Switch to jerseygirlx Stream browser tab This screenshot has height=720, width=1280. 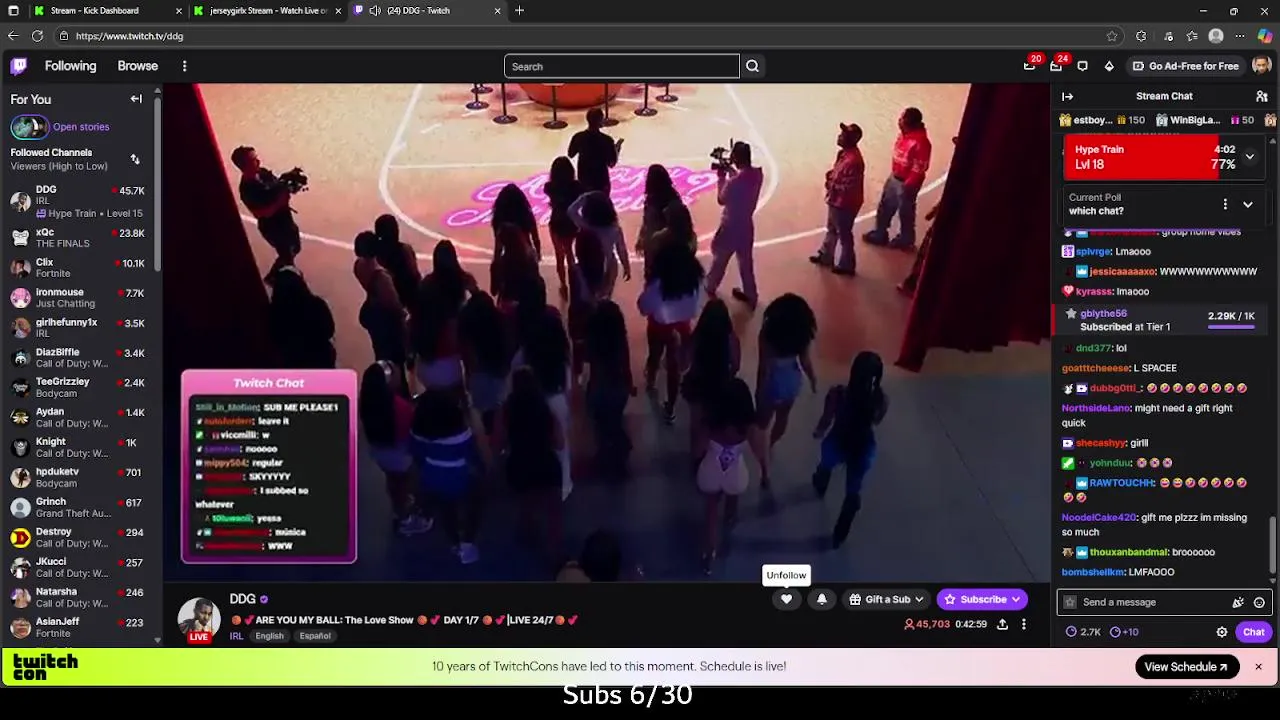click(x=268, y=11)
